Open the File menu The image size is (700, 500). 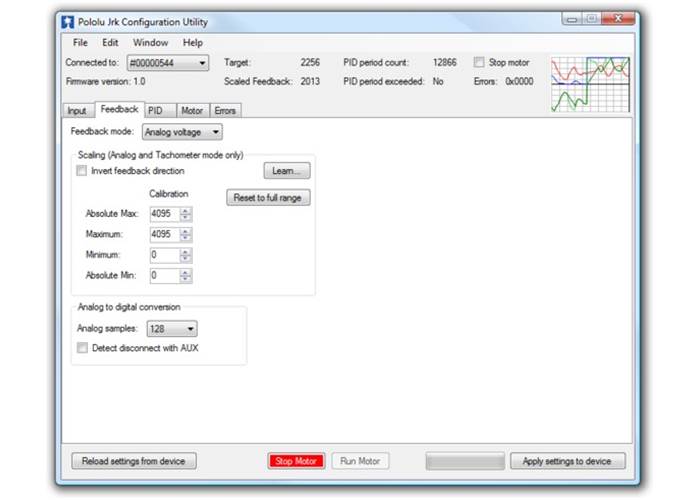(x=80, y=43)
